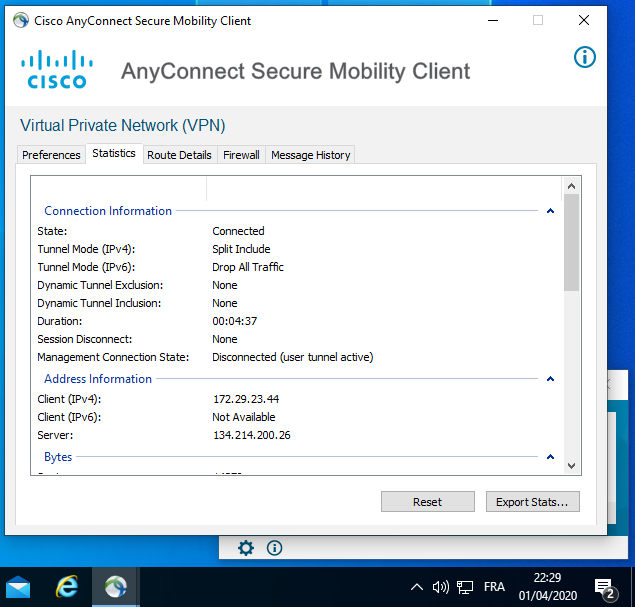635x607 pixels.
Task: Click the small info icon beside gear
Action: (x=274, y=547)
